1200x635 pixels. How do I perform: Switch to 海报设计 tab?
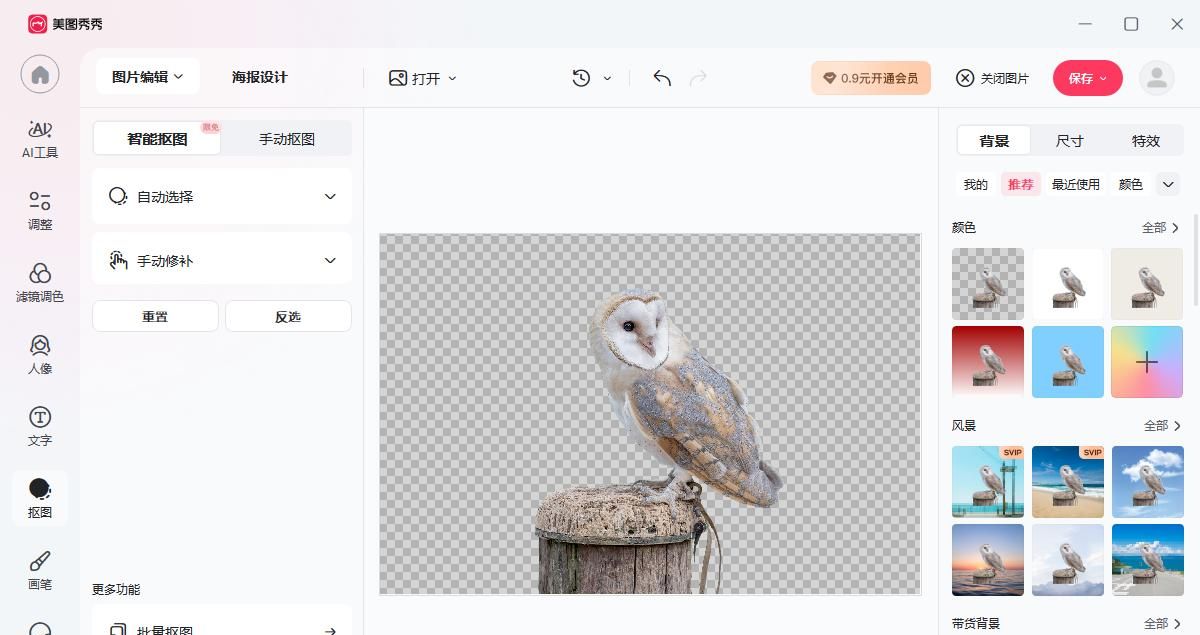click(260, 77)
